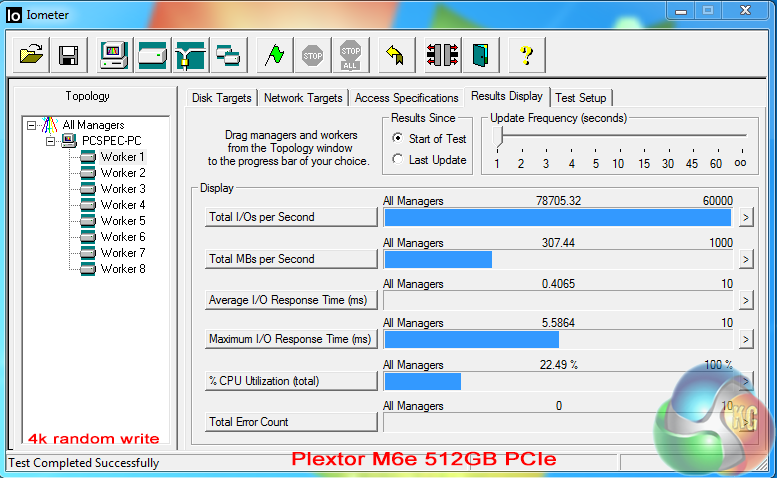This screenshot has width=777, height=478.
Task: Click Total MBs per Second button
Action: tap(291, 259)
